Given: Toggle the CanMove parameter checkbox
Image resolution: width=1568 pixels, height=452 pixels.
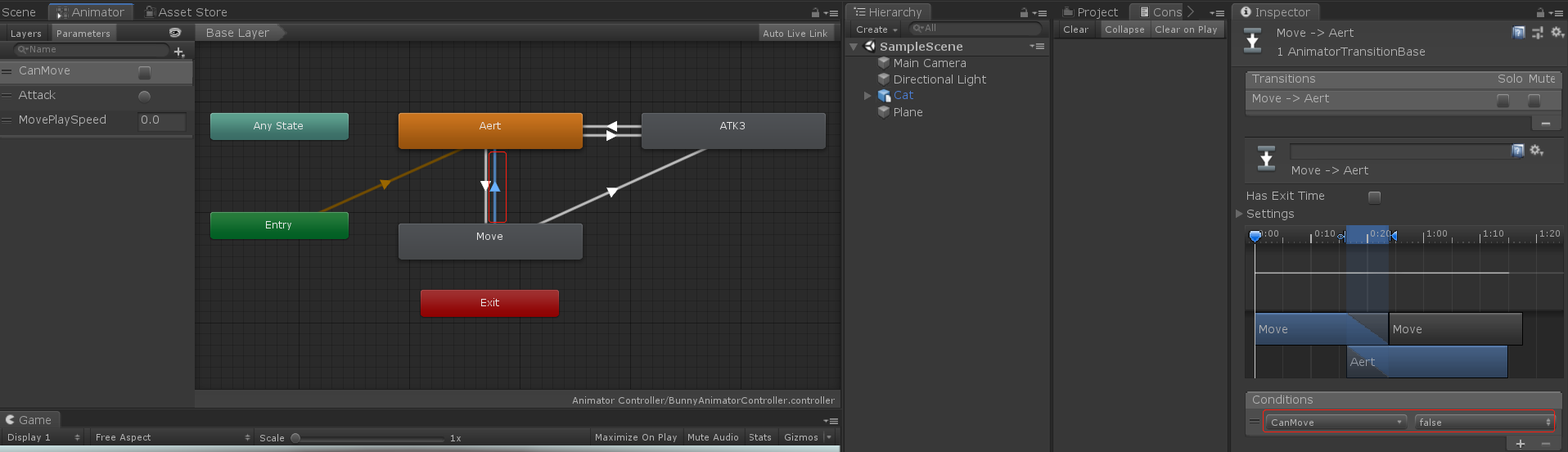Looking at the screenshot, I should tap(144, 72).
